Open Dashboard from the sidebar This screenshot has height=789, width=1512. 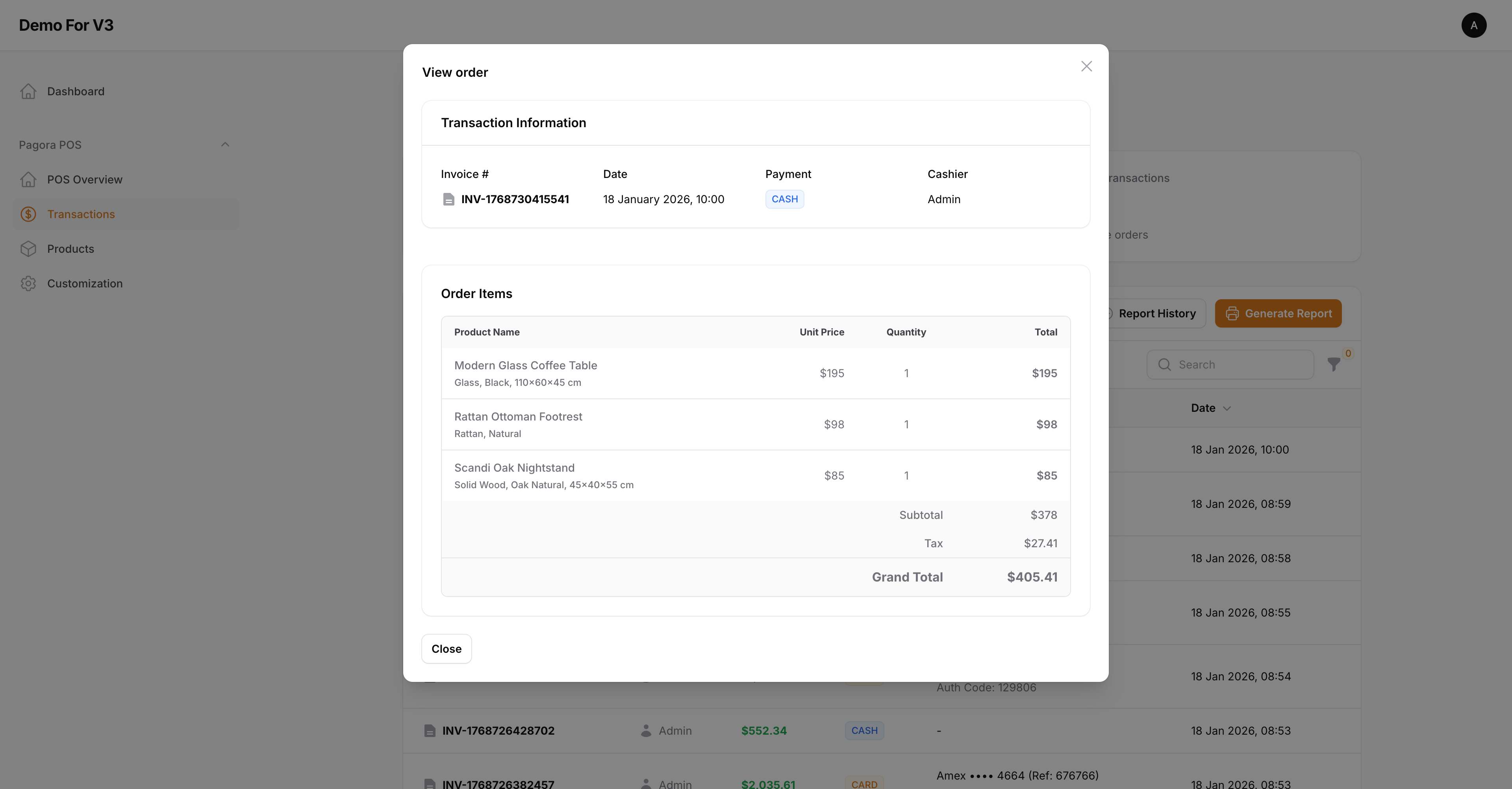(x=75, y=92)
